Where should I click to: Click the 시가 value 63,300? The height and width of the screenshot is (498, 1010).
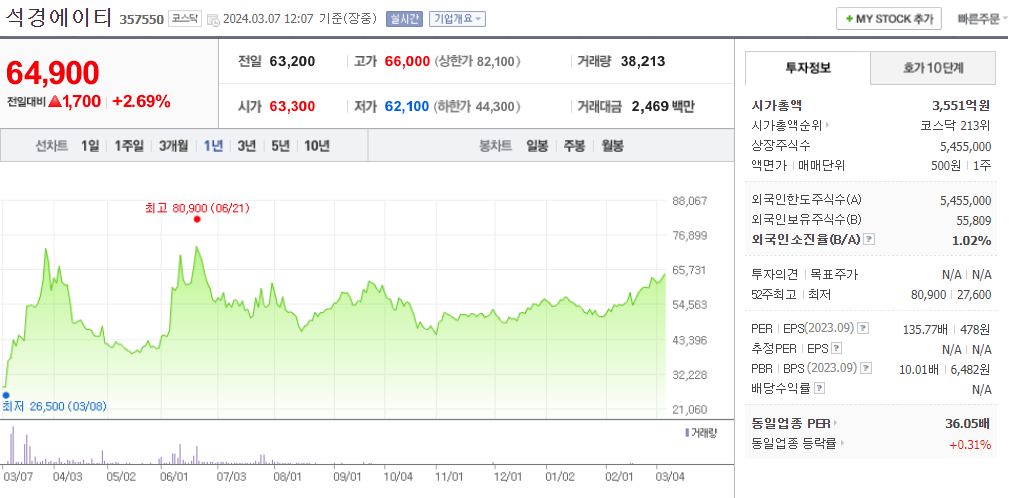(292, 106)
